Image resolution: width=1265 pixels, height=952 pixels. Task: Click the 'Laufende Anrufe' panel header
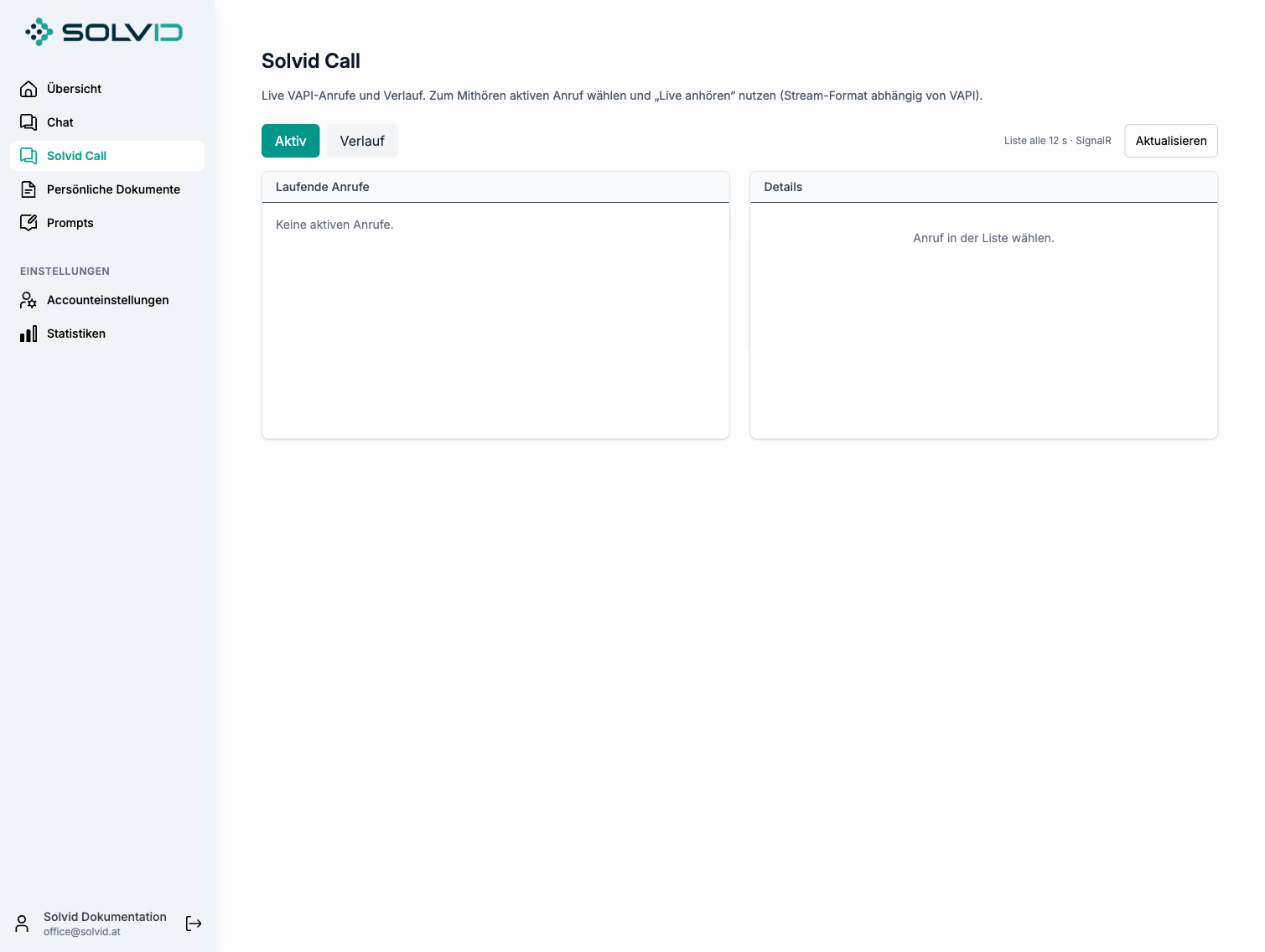pyautogui.click(x=495, y=187)
